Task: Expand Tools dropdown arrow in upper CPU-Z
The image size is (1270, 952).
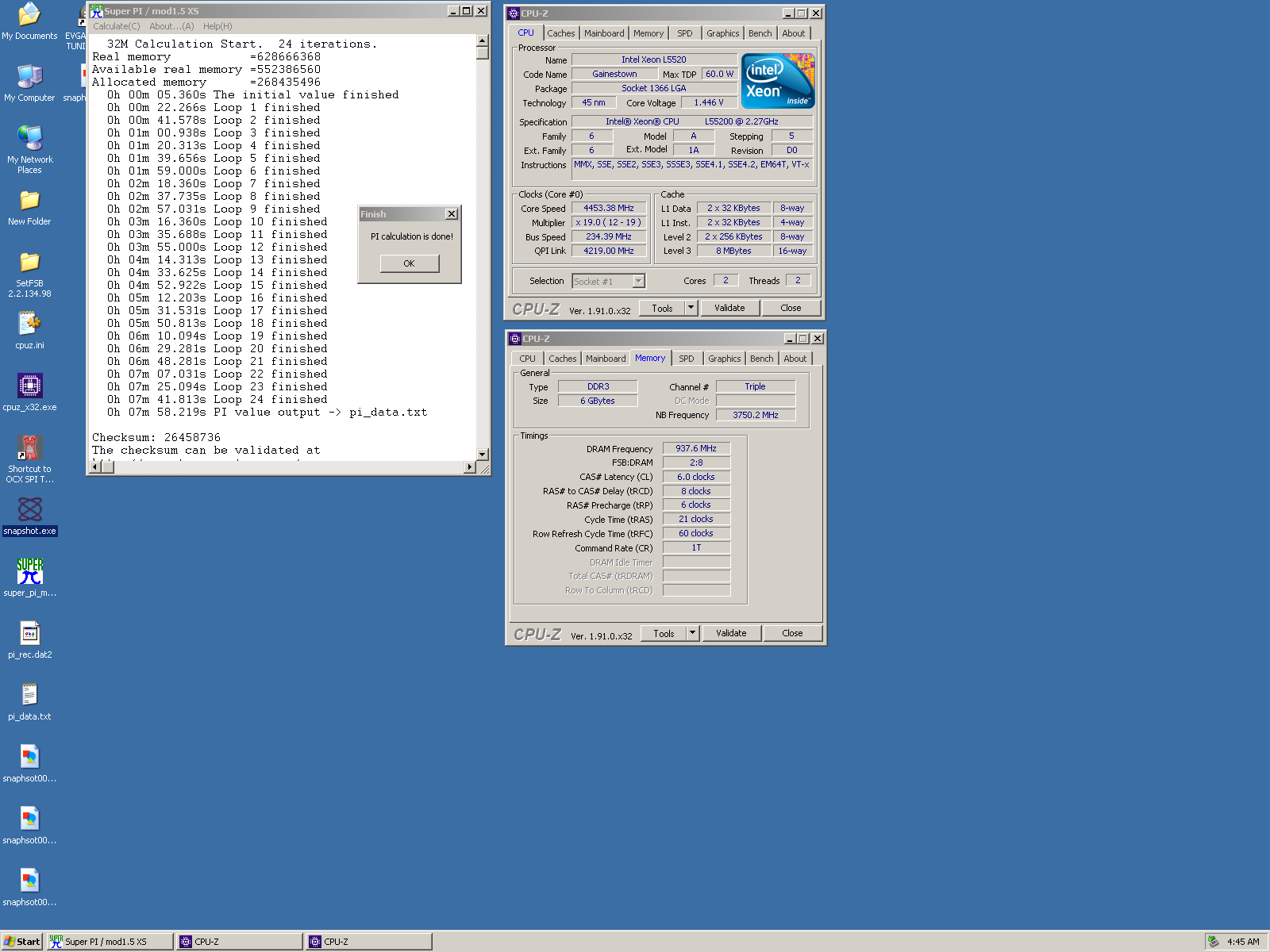Action: point(691,308)
